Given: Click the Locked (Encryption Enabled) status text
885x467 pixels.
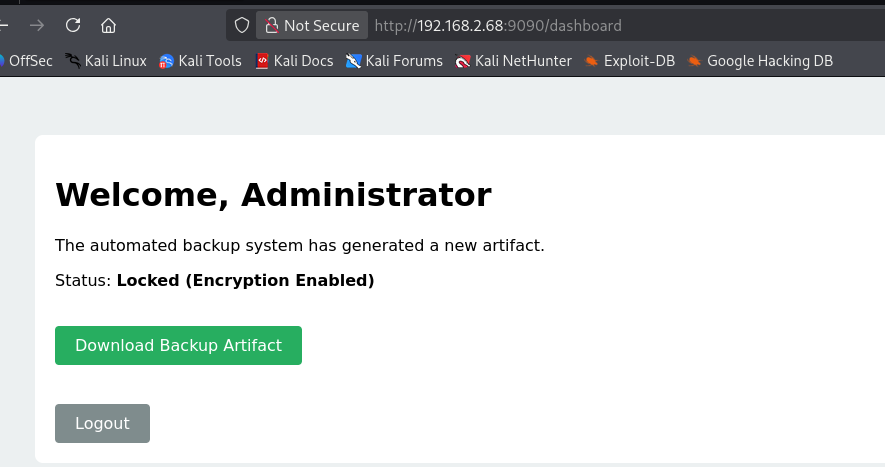Looking at the screenshot, I should click(245, 281).
